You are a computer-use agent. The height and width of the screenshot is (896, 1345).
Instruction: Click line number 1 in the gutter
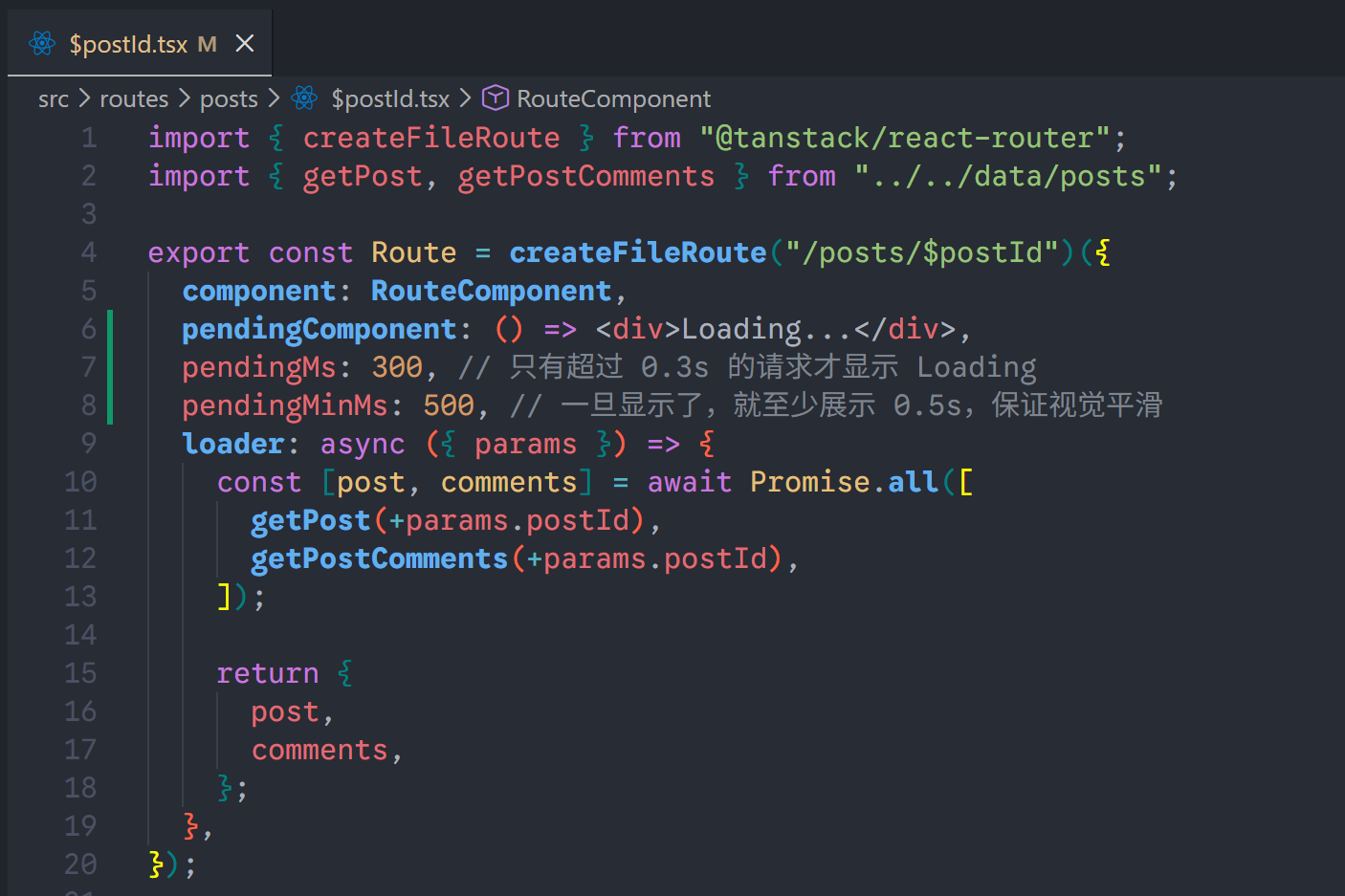(x=88, y=138)
